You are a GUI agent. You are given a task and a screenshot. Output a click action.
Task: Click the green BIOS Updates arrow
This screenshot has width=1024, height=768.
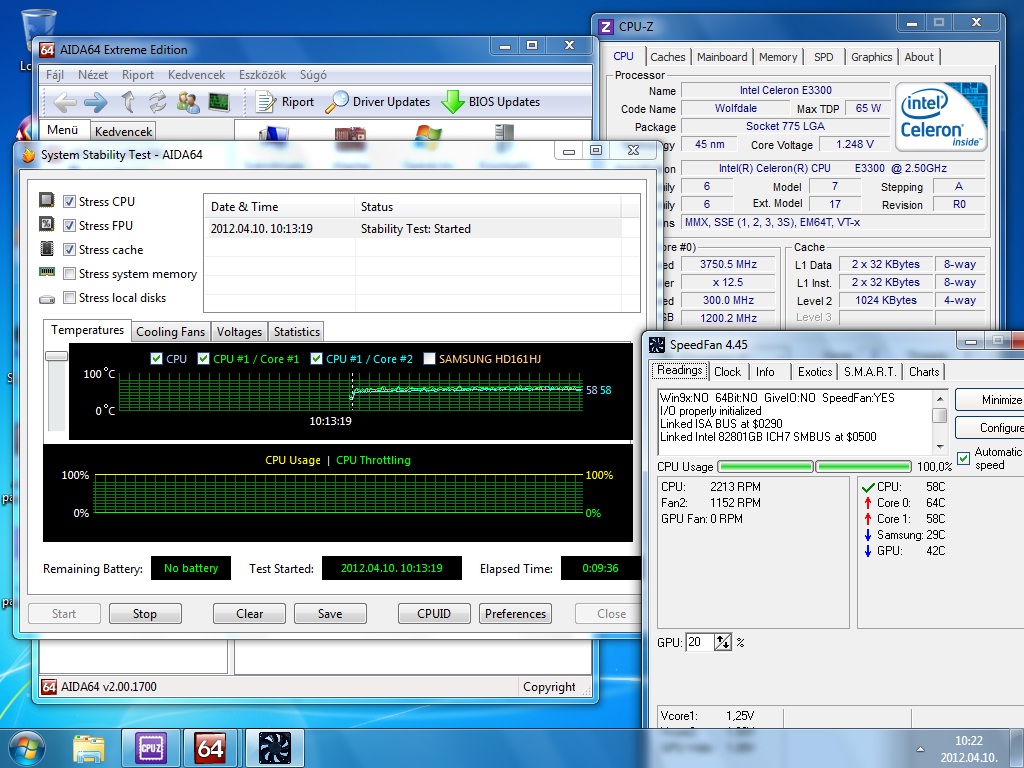453,102
